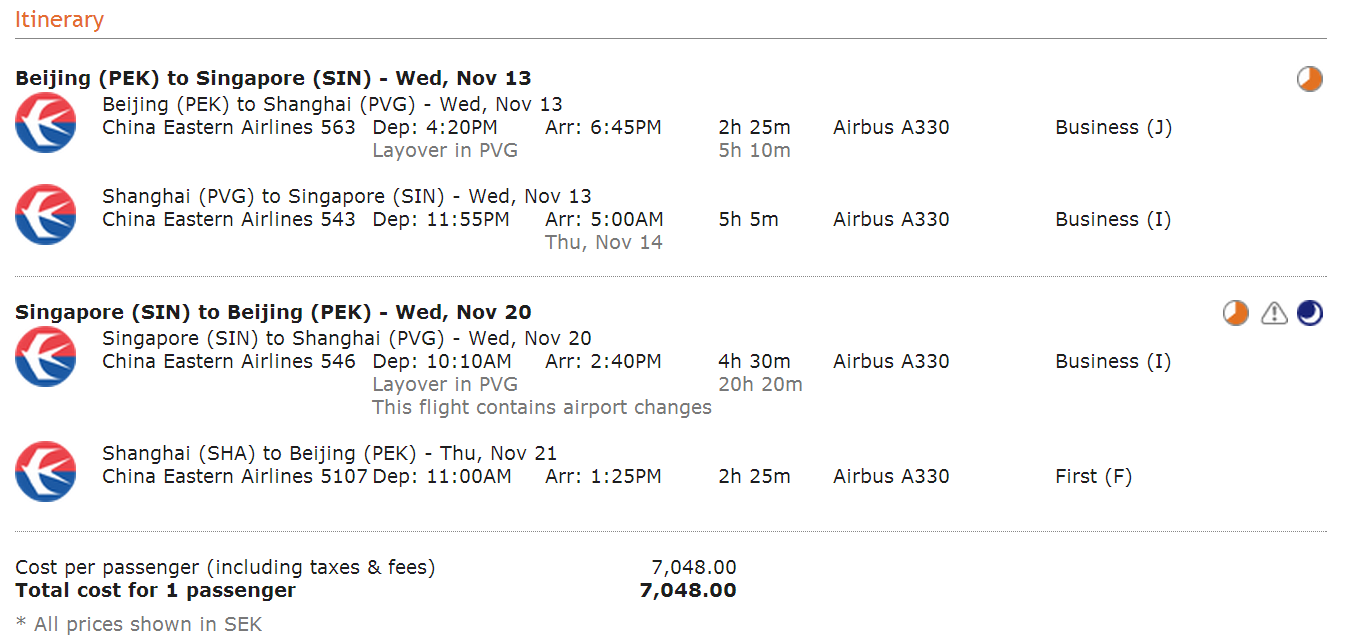Click the 20h 20m layover duration
The height and width of the screenshot is (636, 1346).
click(x=760, y=384)
